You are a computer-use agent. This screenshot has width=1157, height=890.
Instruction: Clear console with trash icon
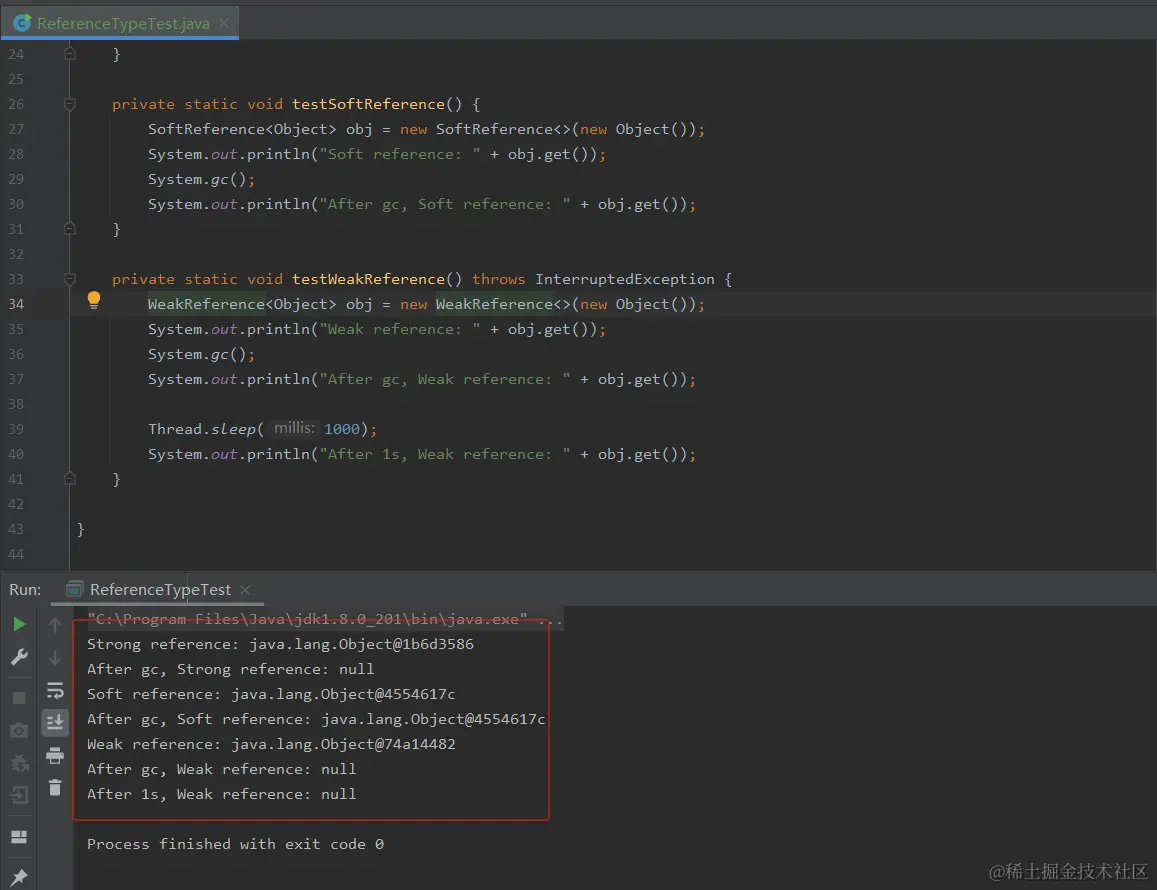click(x=55, y=787)
